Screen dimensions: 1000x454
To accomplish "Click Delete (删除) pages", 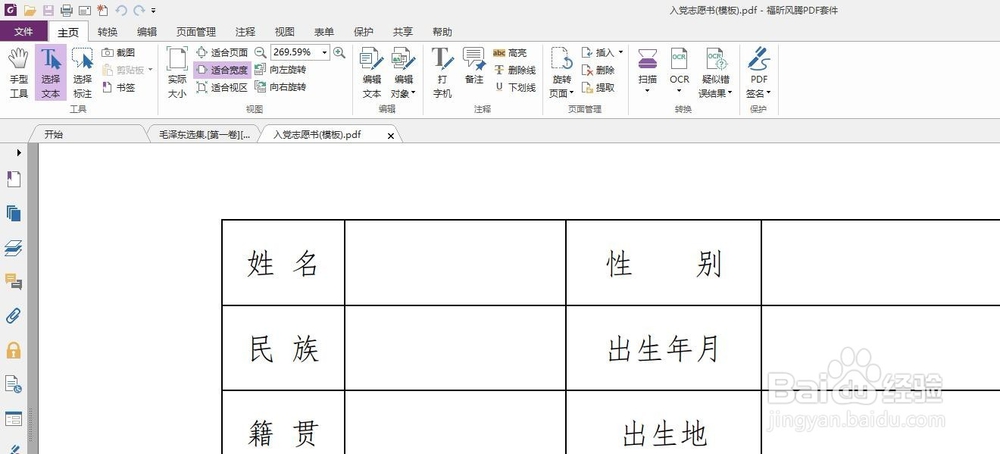I will [598, 70].
